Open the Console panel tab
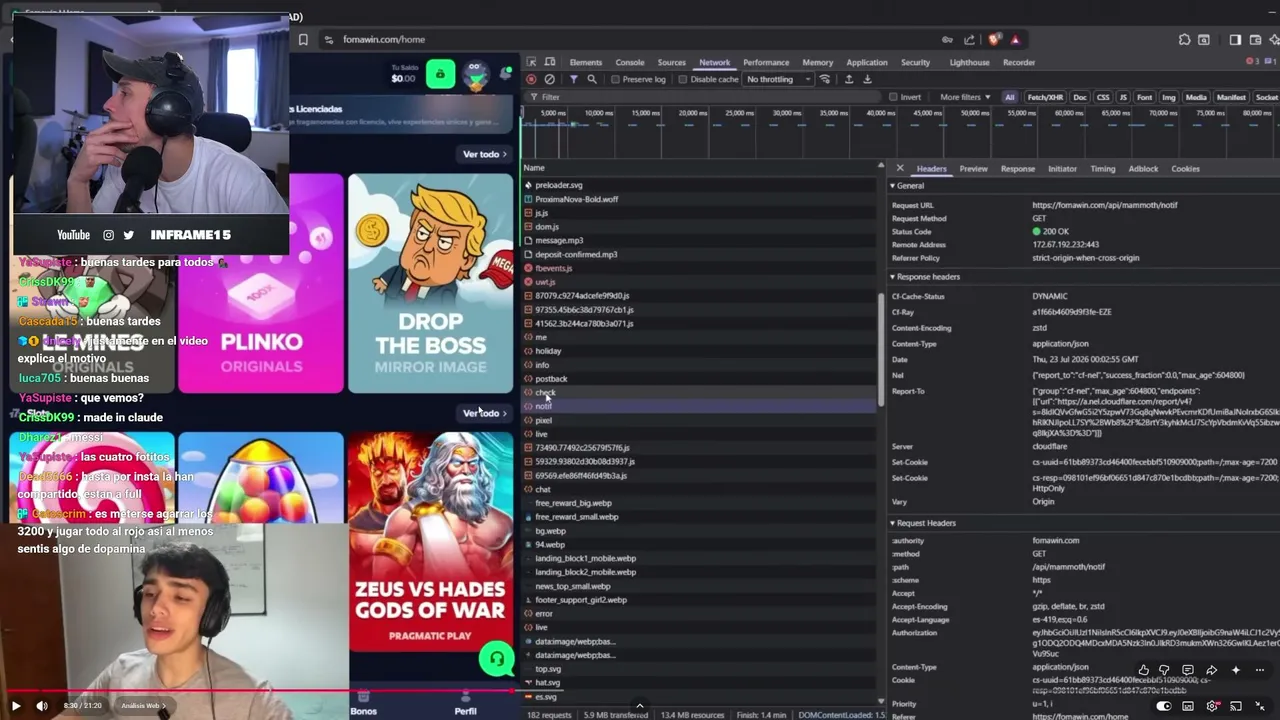The width and height of the screenshot is (1280, 720). point(630,62)
